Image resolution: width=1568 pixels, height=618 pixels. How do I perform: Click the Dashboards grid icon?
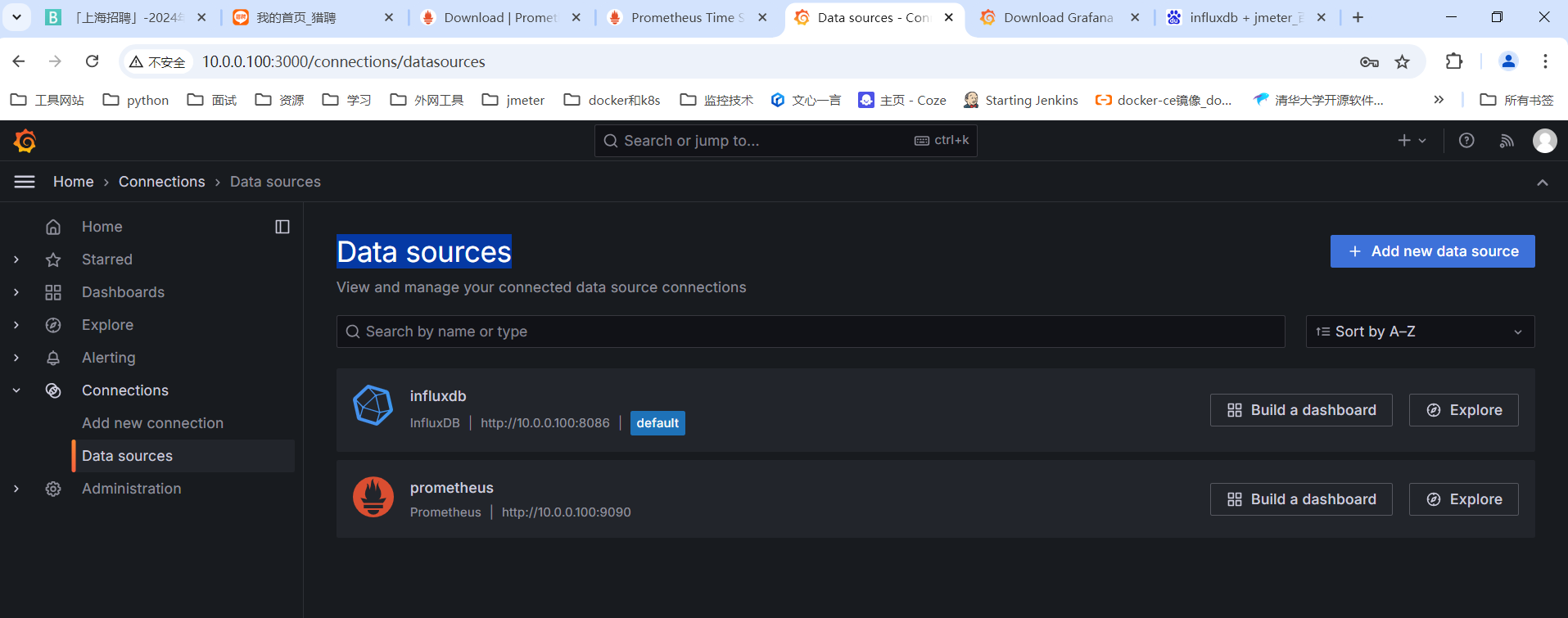53,292
